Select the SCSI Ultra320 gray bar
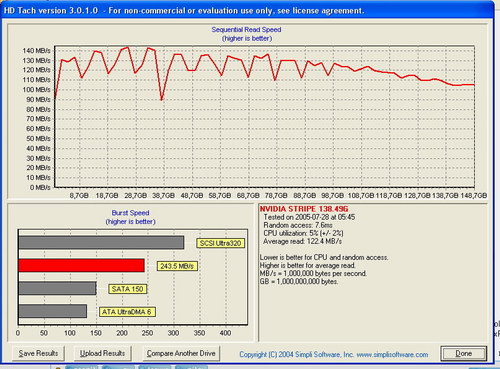The width and height of the screenshot is (500, 369). pos(101,243)
